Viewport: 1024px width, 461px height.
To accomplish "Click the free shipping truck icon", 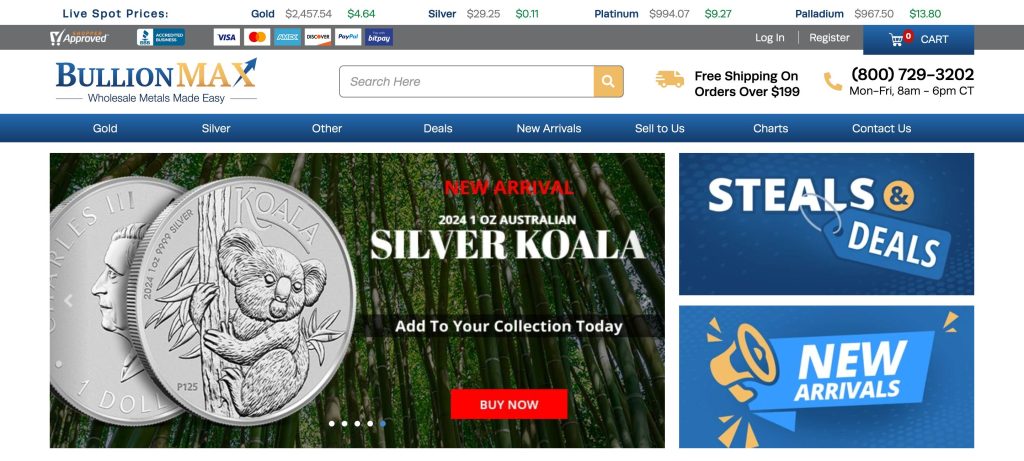I will pos(669,80).
